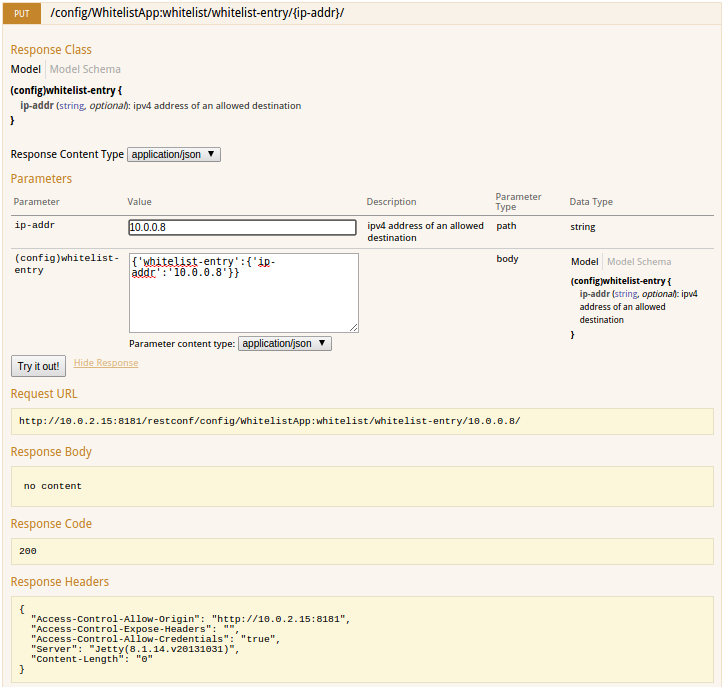Click the ip-addr description text
726x687 pixels.
(x=425, y=231)
